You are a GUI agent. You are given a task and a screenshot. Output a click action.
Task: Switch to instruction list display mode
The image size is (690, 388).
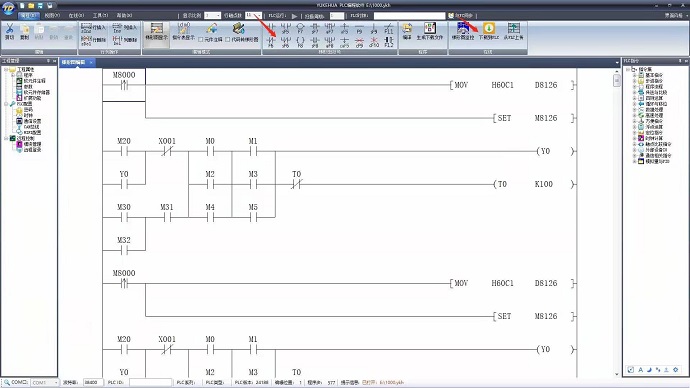coord(184,31)
